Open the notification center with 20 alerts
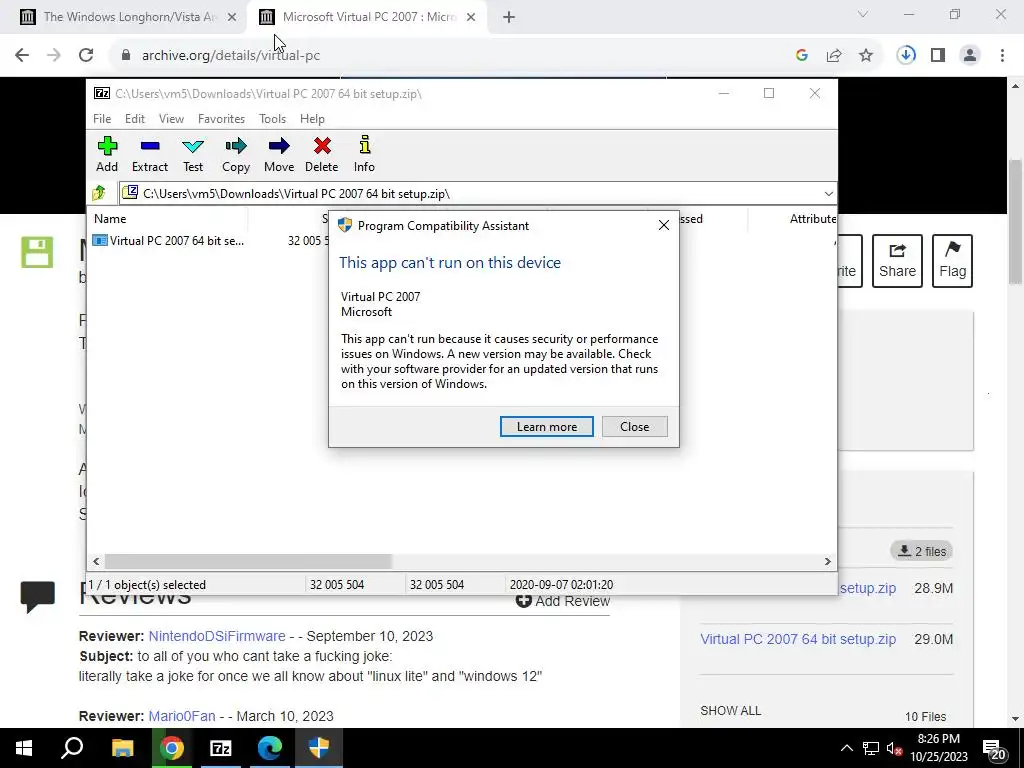This screenshot has width=1024, height=768. (994, 748)
